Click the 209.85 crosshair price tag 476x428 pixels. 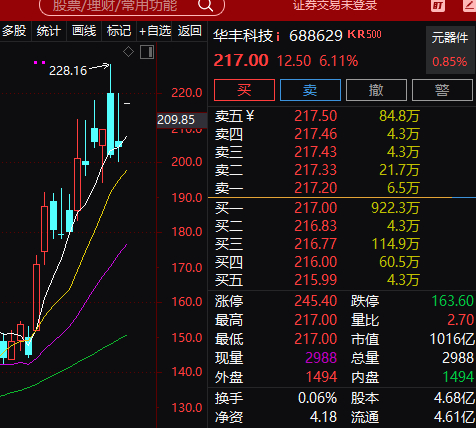[182, 120]
